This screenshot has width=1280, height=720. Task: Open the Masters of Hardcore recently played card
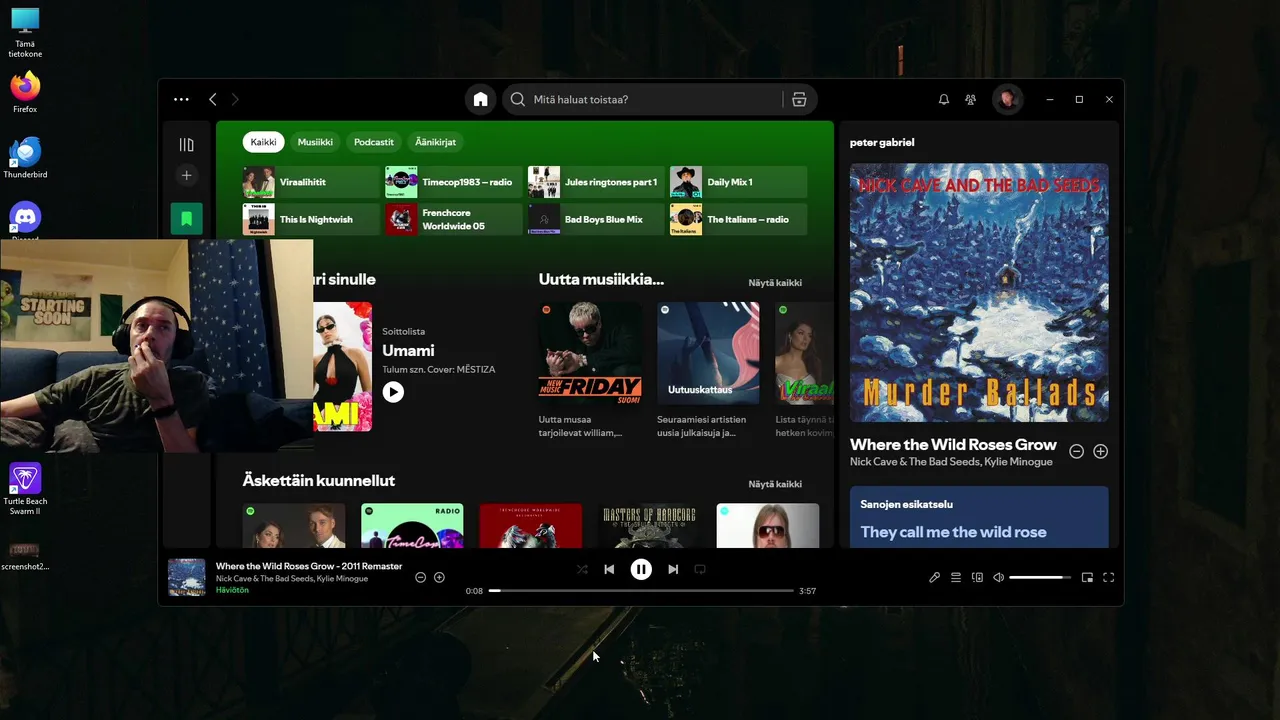coord(649,525)
